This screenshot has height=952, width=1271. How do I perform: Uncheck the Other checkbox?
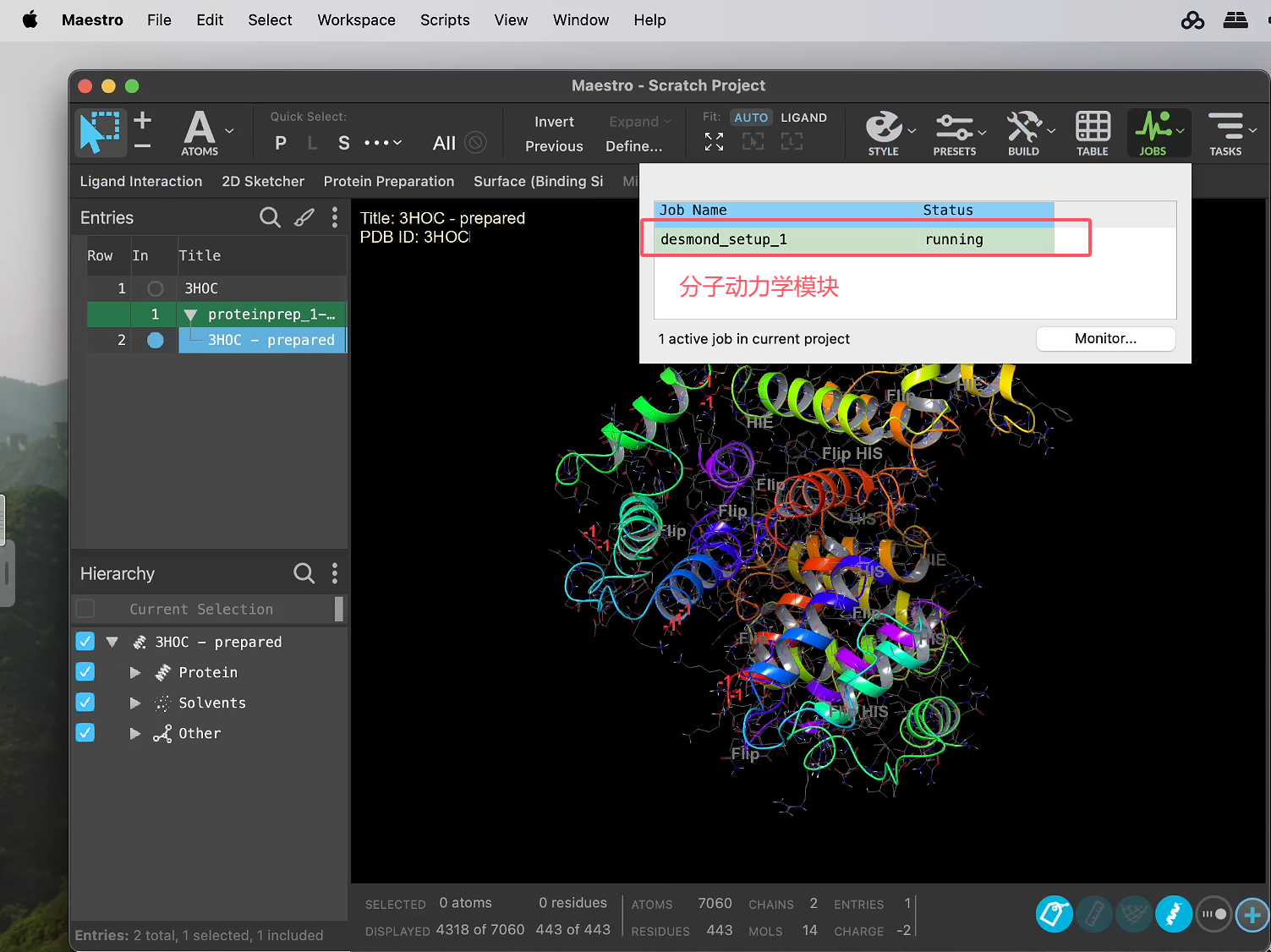(85, 733)
